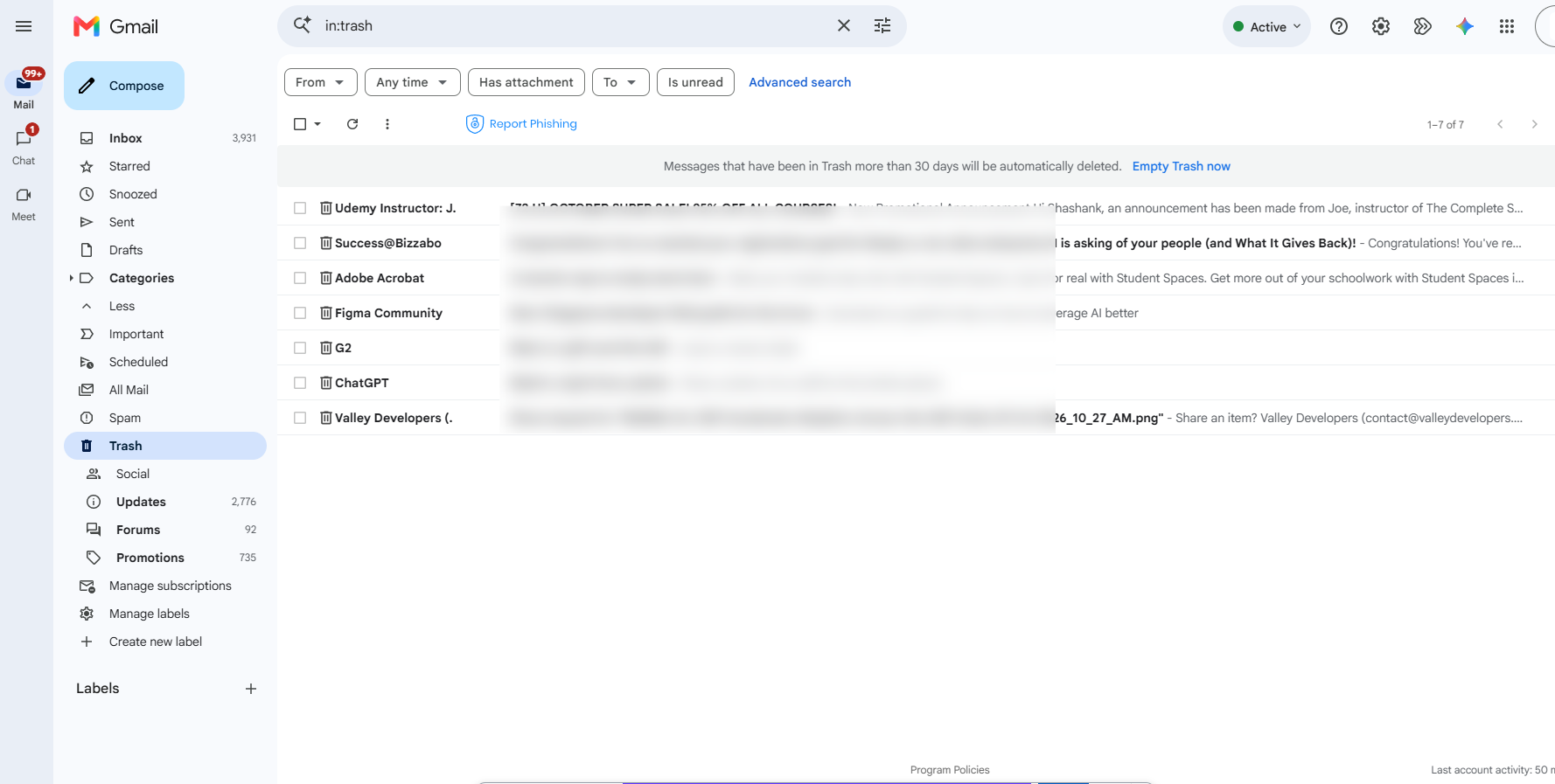Screen dimensions: 1555x784
Task: Open the Spam folder
Action: point(165,418)
